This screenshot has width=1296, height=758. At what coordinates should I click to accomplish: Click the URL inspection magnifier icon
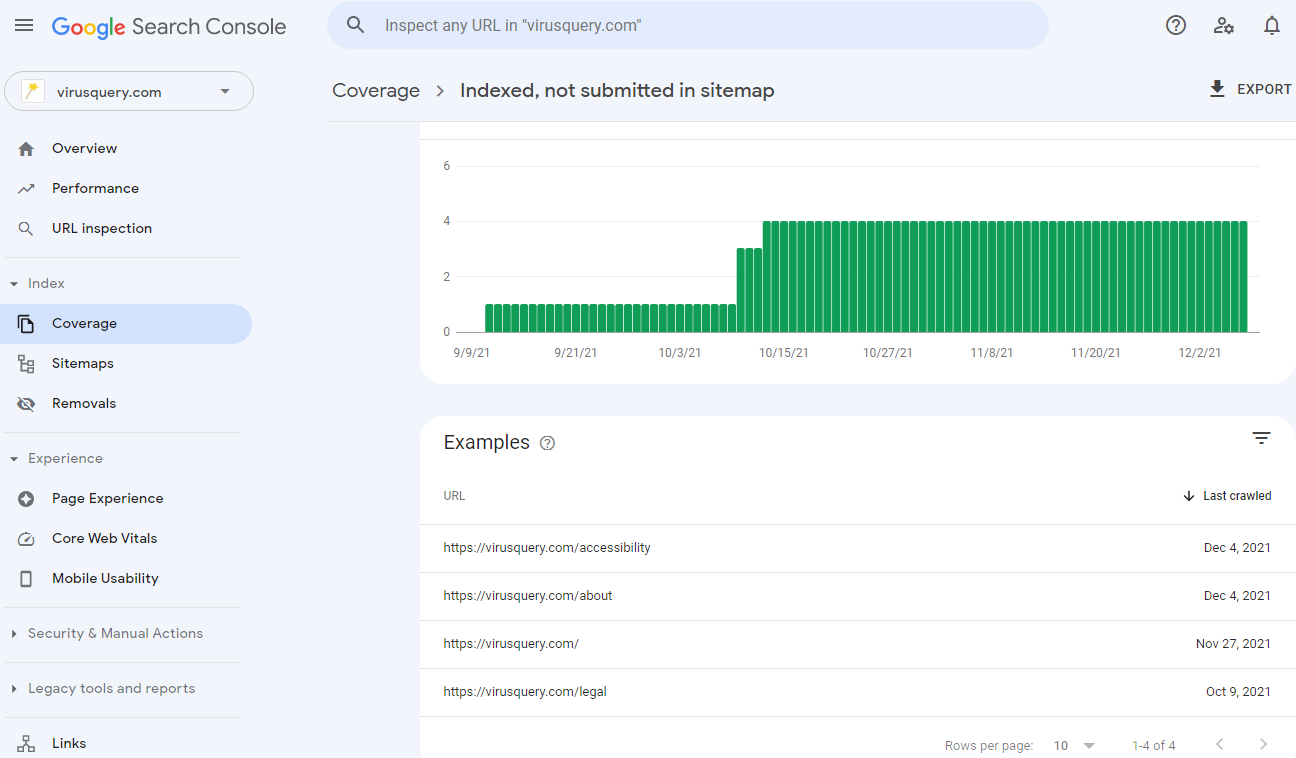[x=26, y=228]
